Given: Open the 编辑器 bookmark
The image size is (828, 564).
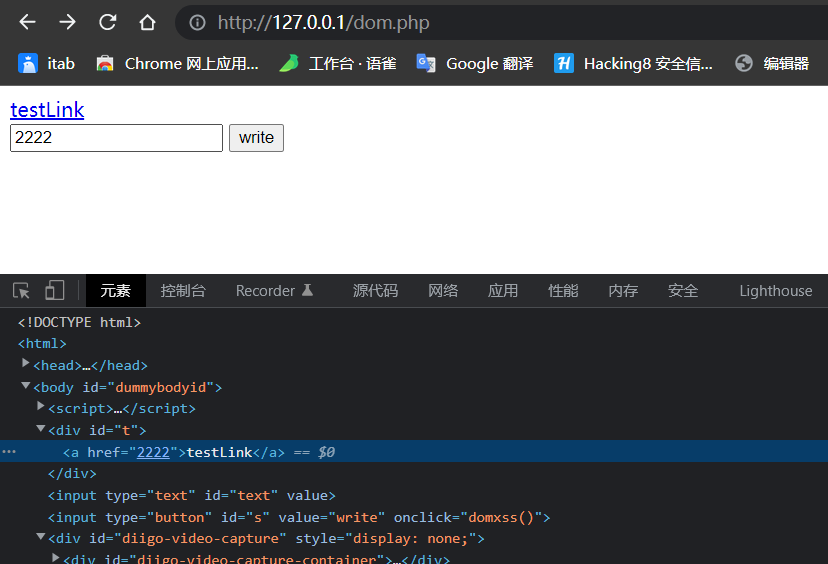Looking at the screenshot, I should [772, 63].
